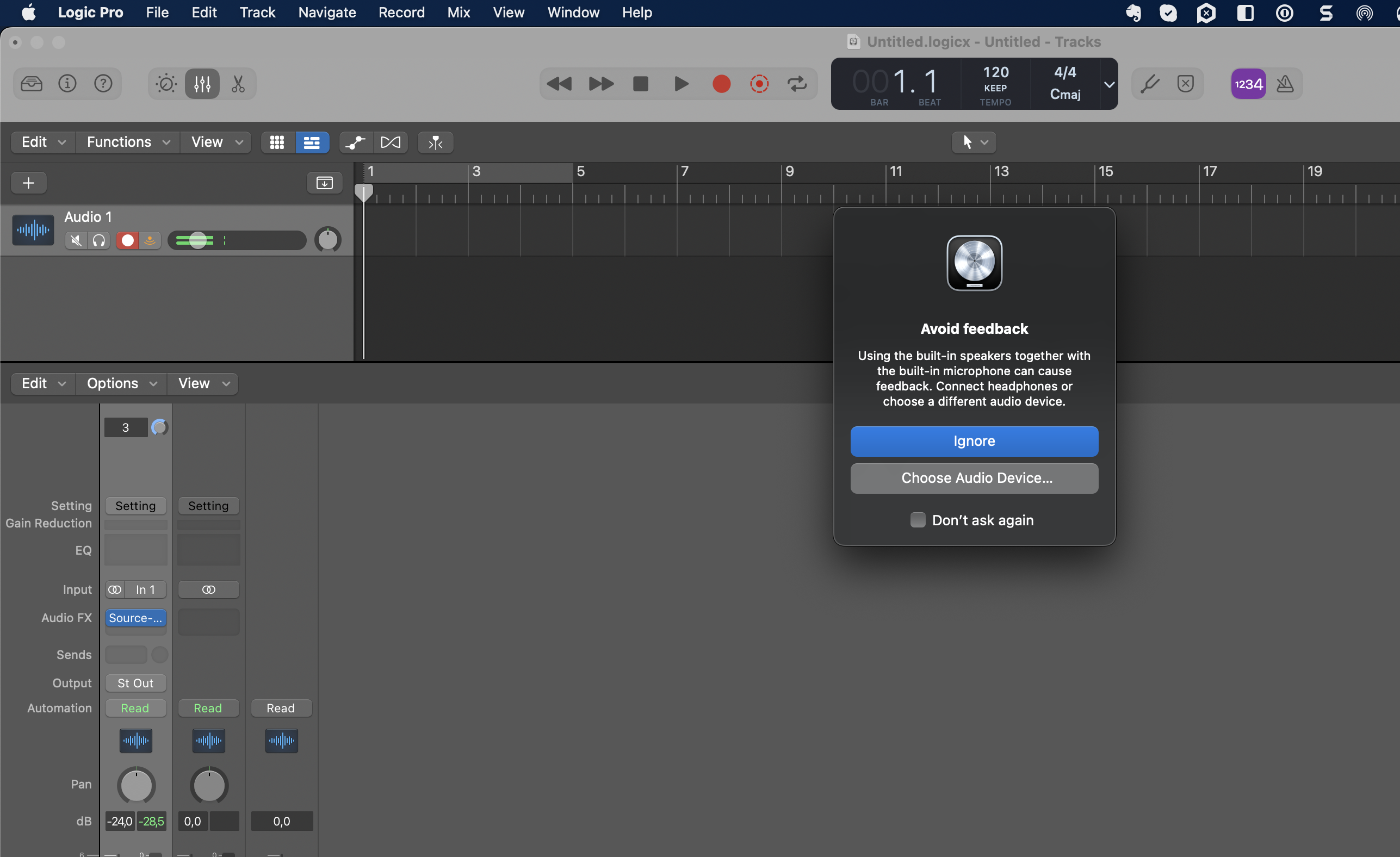
Task: Show automation curve icon in Tracks toolbar
Action: [356, 142]
